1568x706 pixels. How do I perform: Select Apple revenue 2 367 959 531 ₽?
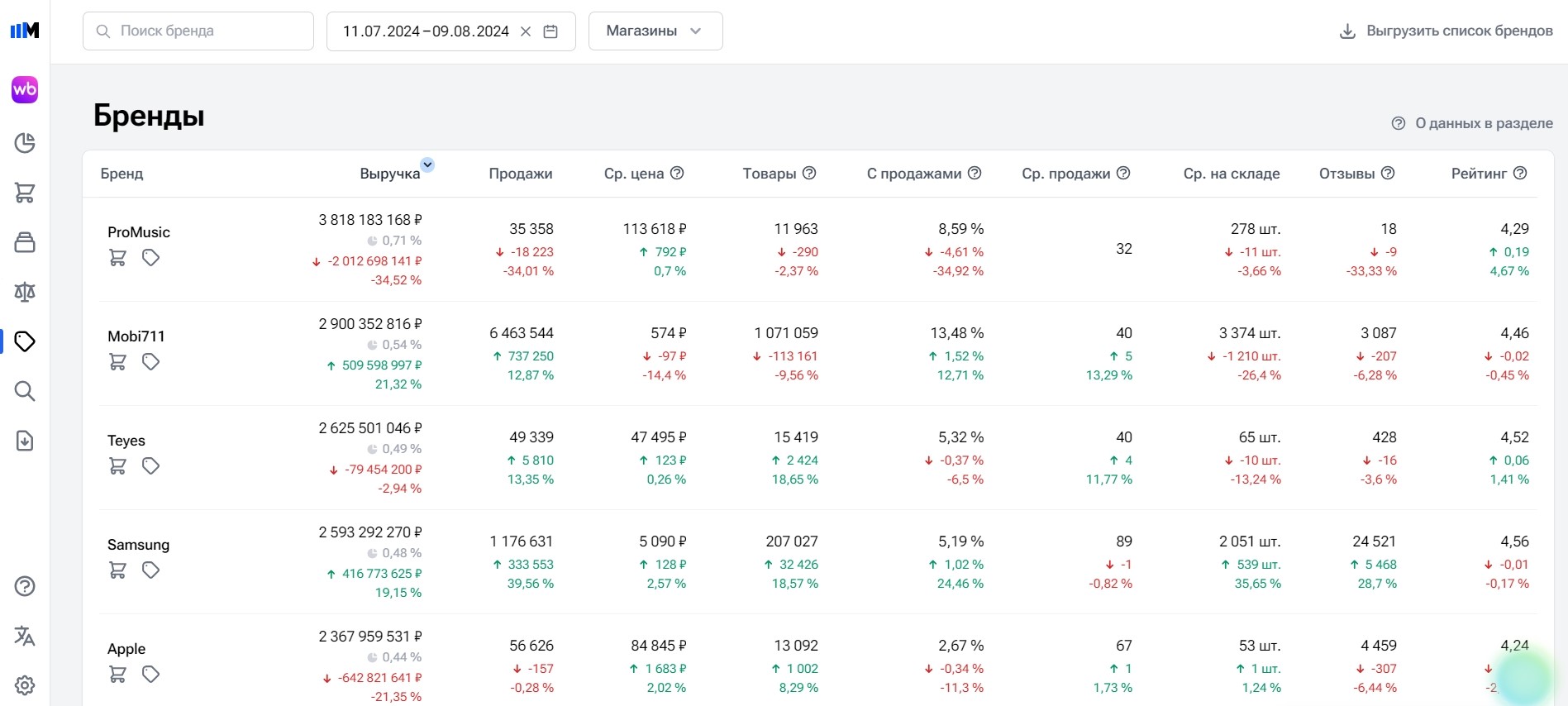(x=370, y=637)
